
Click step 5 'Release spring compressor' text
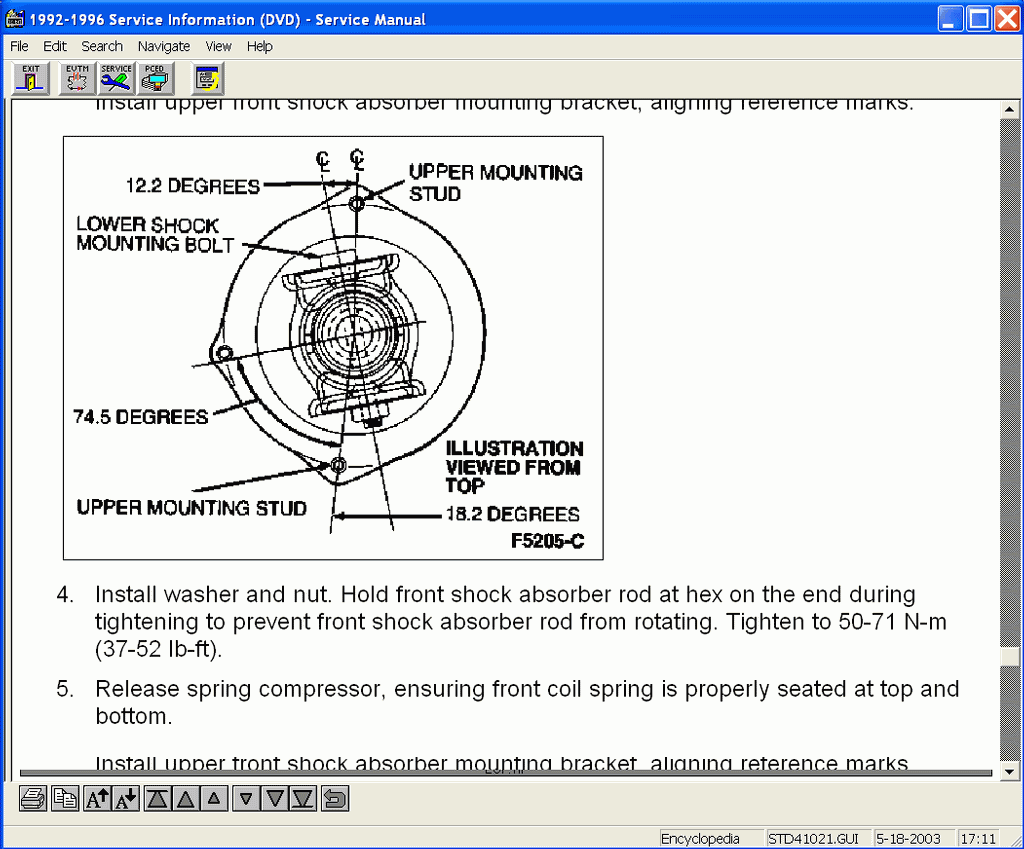(527, 703)
